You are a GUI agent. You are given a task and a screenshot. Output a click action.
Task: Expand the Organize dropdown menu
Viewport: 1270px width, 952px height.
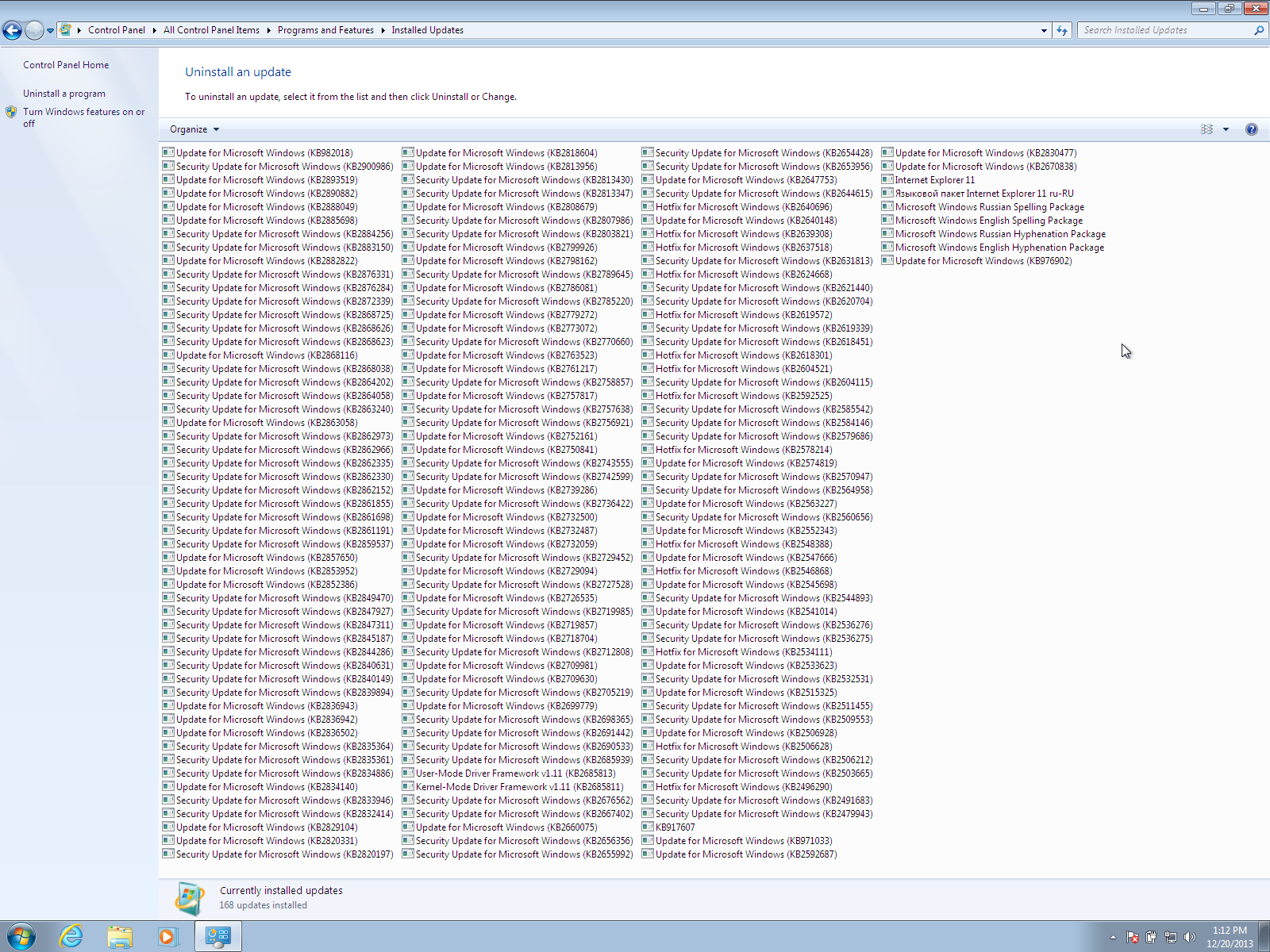click(x=194, y=129)
